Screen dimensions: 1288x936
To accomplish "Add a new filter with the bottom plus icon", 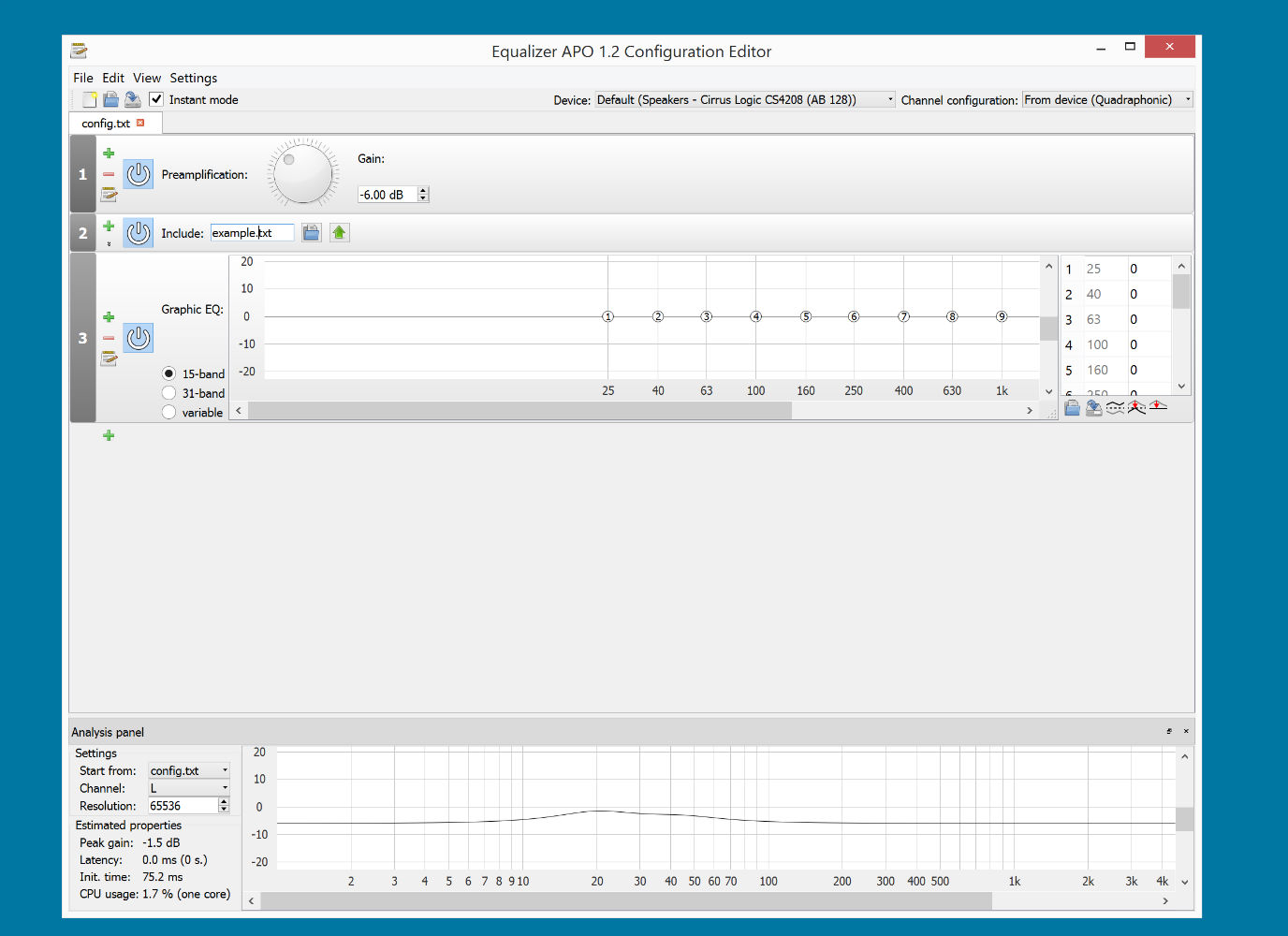I will 109,435.
